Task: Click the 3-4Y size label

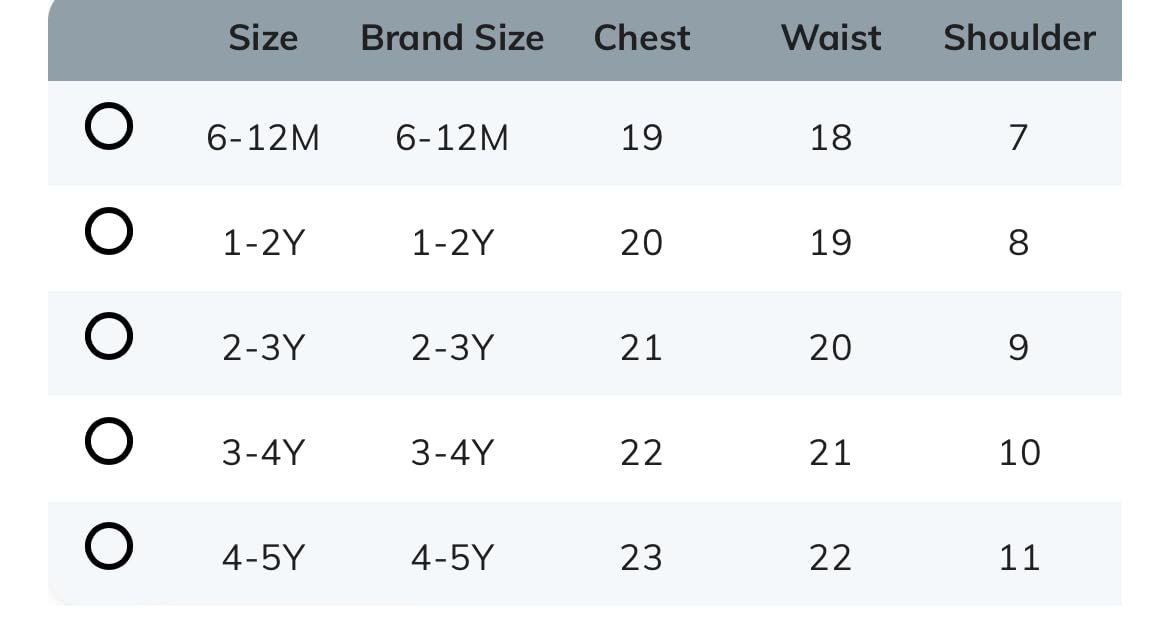Action: pos(263,453)
